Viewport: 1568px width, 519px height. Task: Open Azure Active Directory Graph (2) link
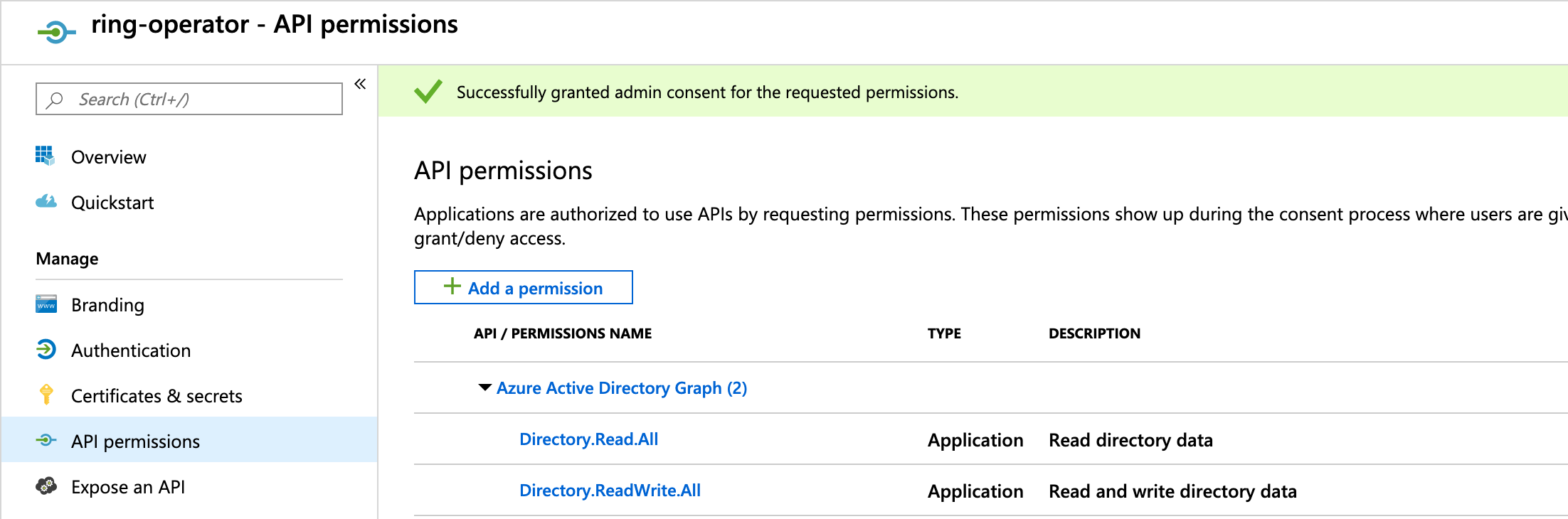[x=622, y=388]
